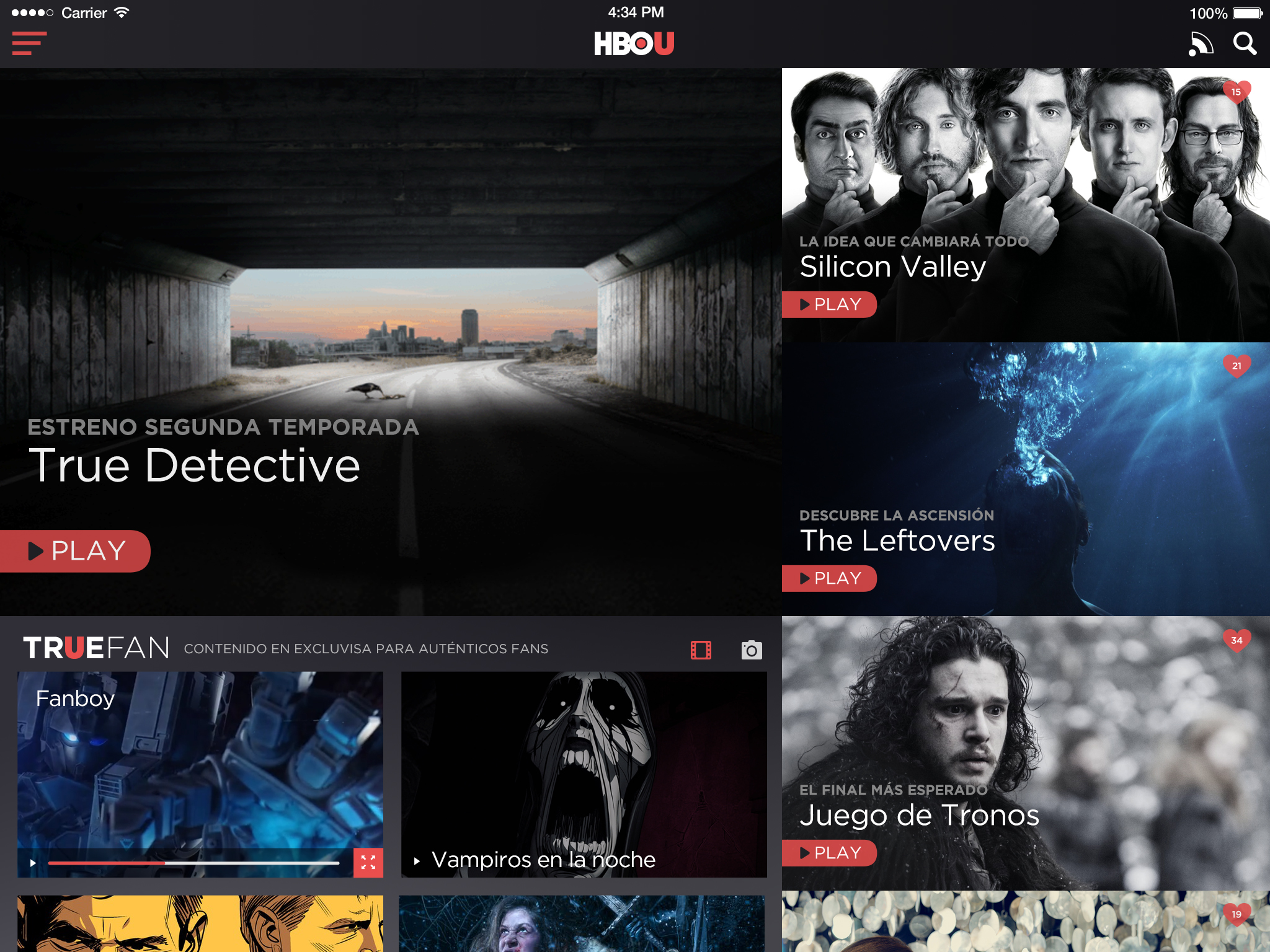Viewport: 1270px width, 952px height.
Task: Open the True Detective title
Action: point(194,466)
